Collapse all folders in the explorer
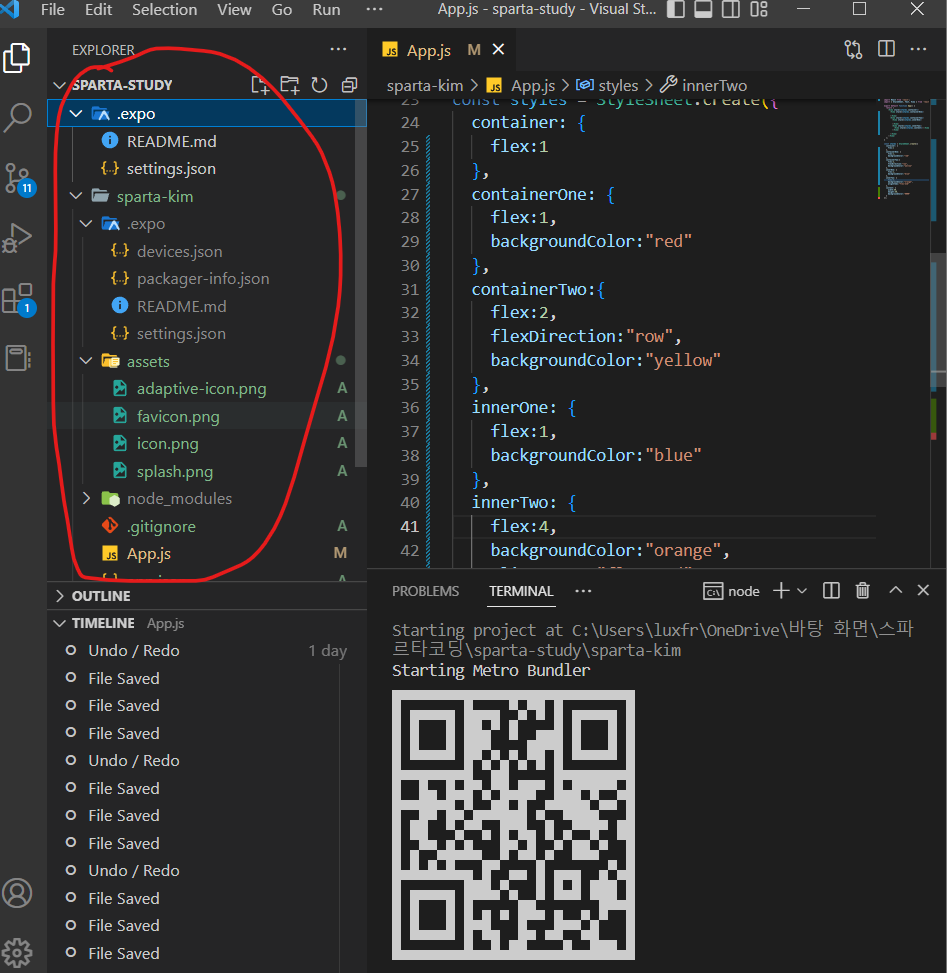The width and height of the screenshot is (947, 973). point(349,85)
